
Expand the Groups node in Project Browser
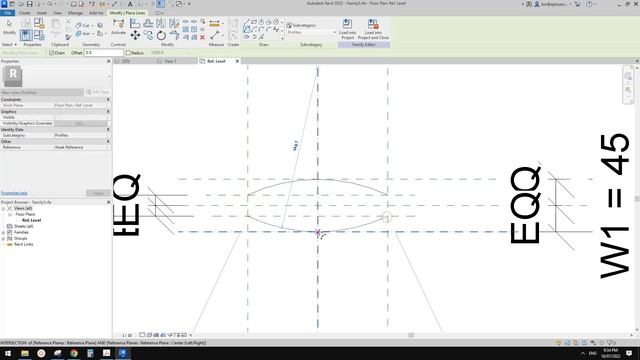pos(3,238)
